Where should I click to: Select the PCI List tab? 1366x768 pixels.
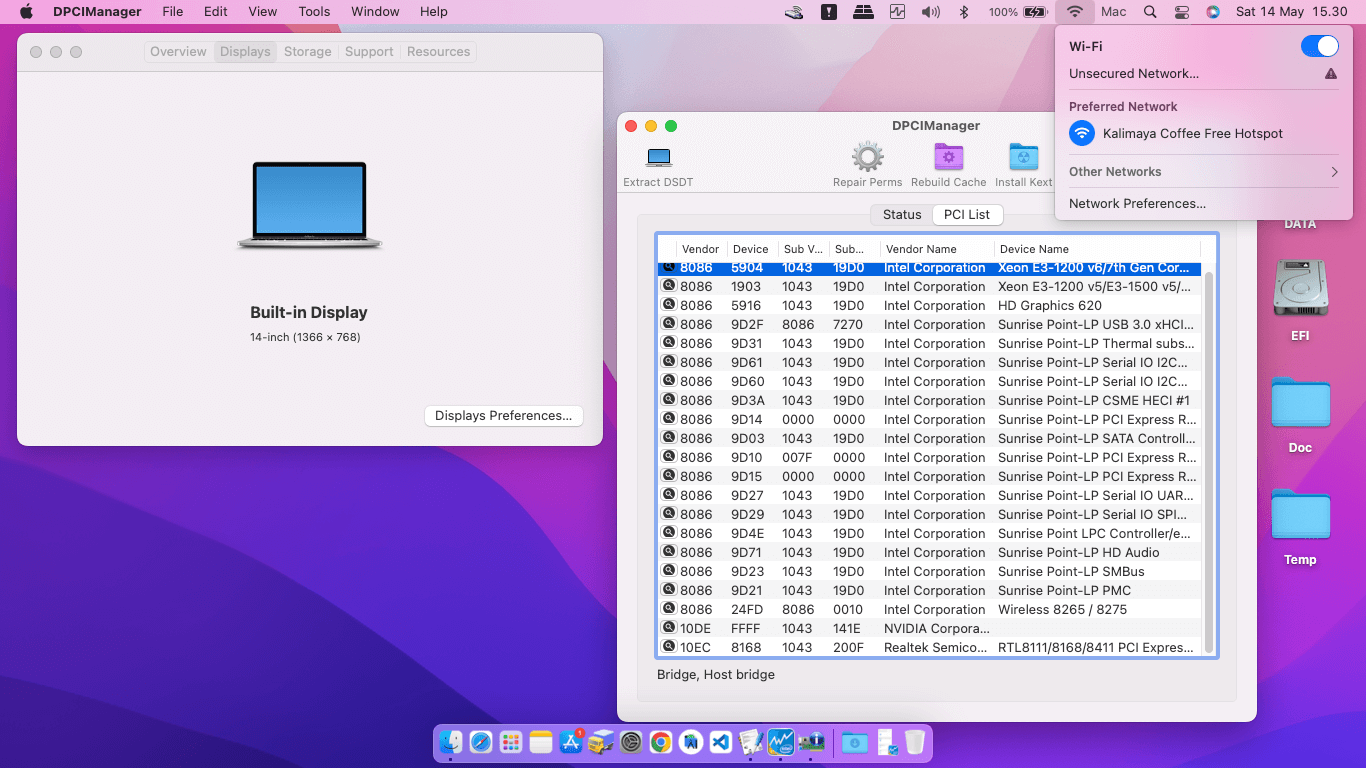(967, 215)
